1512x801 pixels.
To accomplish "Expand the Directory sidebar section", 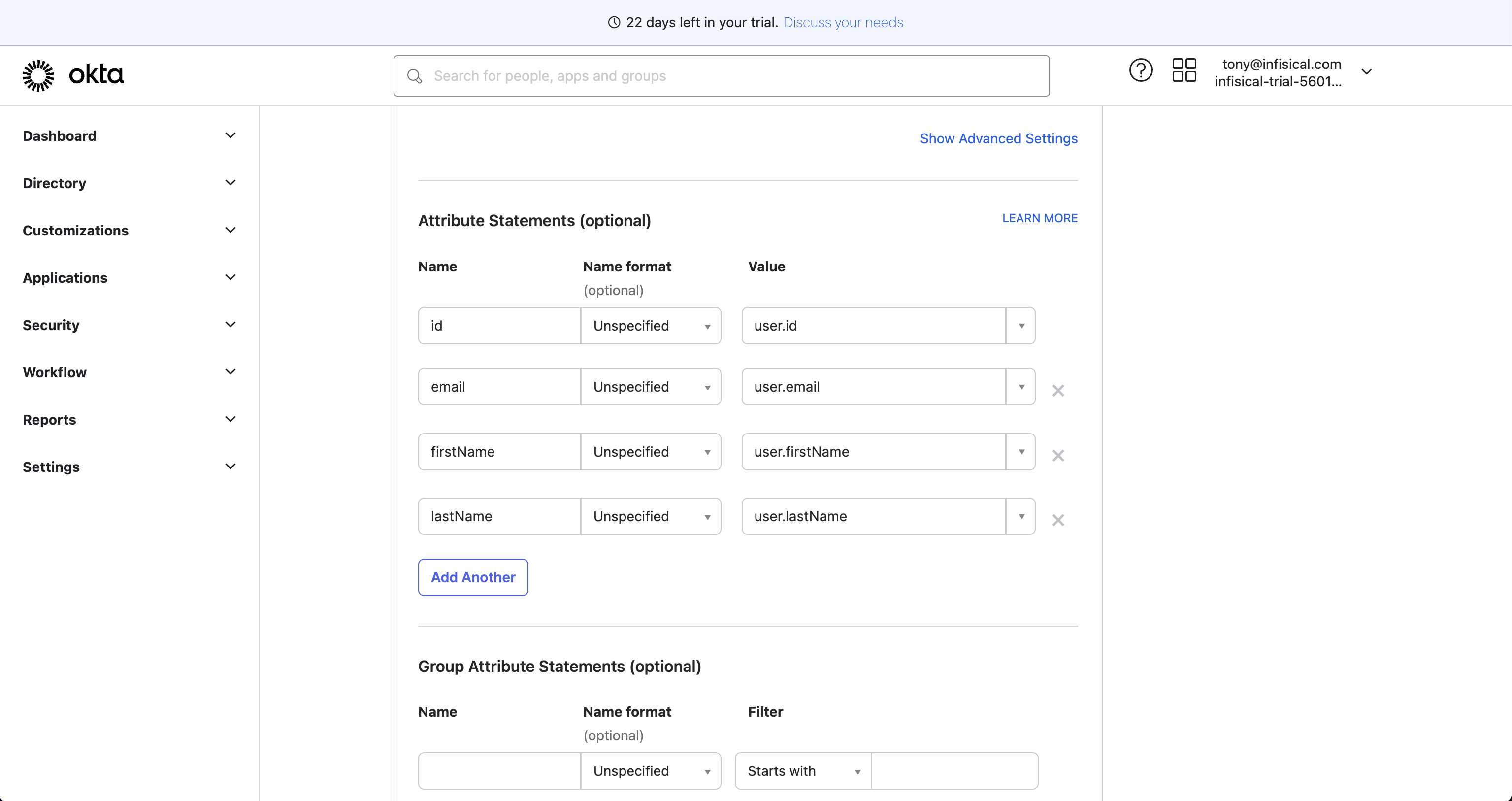I will point(230,183).
